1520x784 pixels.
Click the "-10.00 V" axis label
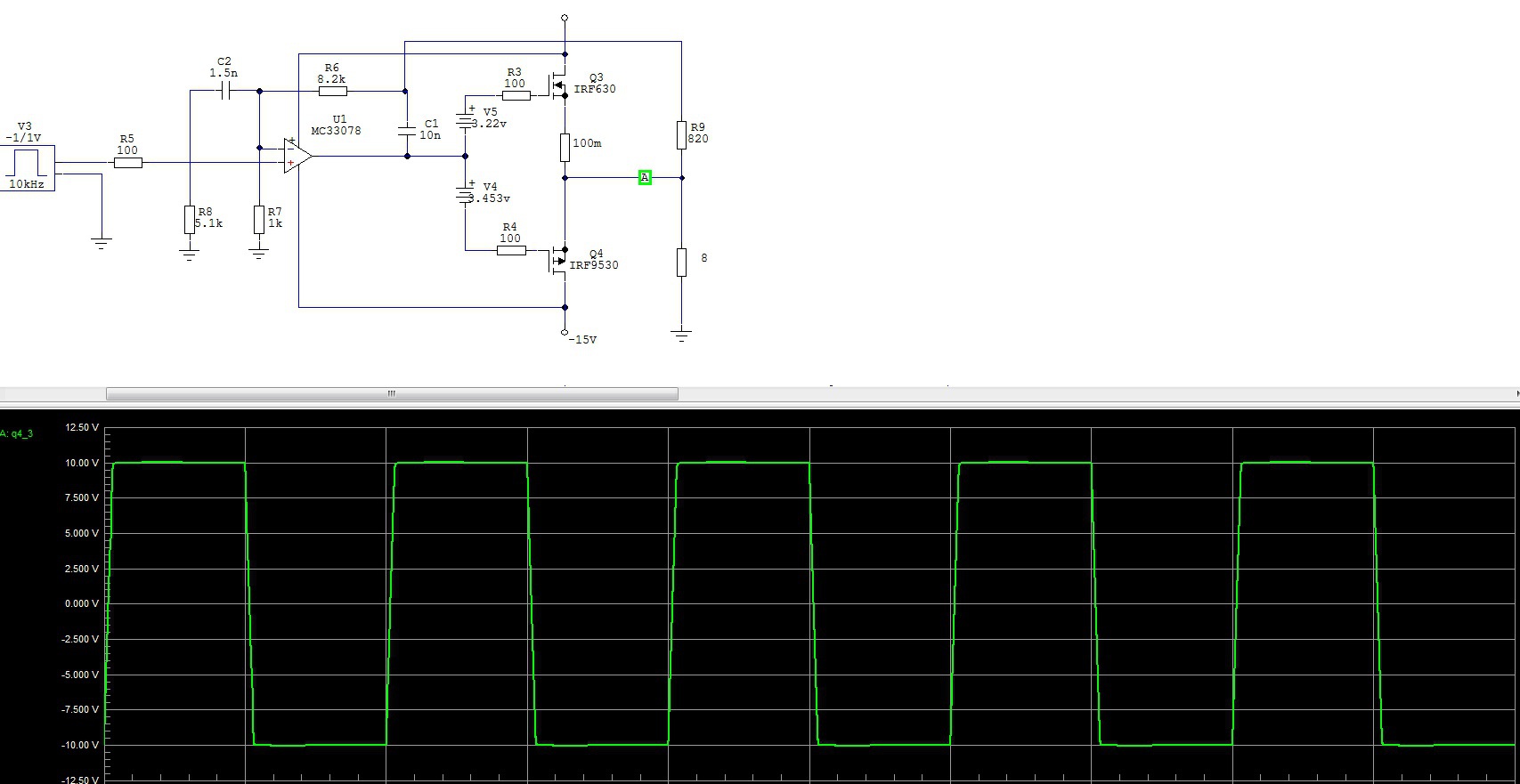(80, 745)
